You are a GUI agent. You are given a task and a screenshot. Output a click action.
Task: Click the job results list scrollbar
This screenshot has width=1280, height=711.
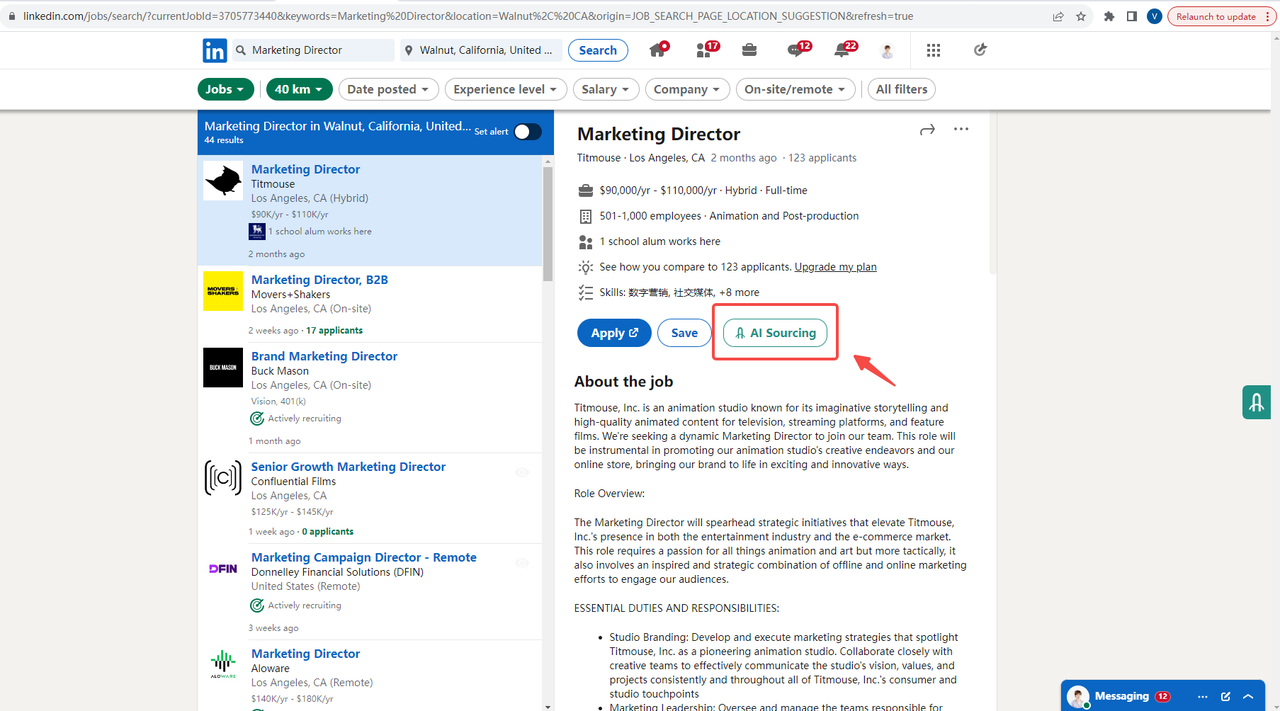click(548, 222)
